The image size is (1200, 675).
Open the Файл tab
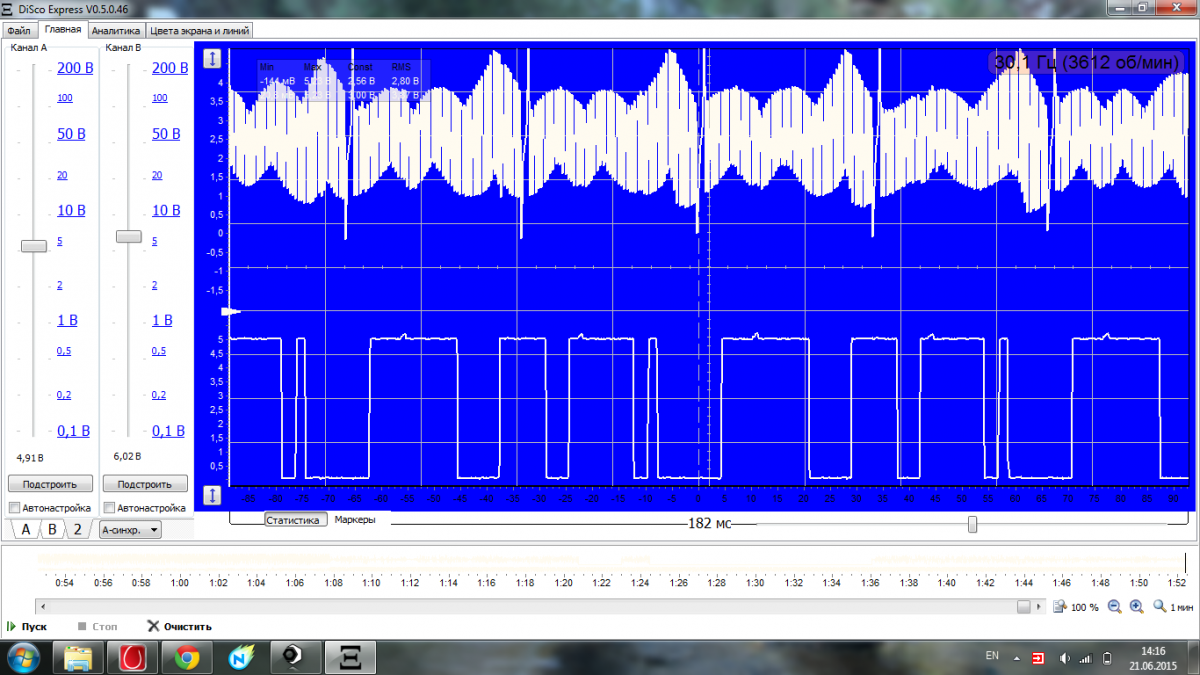click(18, 31)
